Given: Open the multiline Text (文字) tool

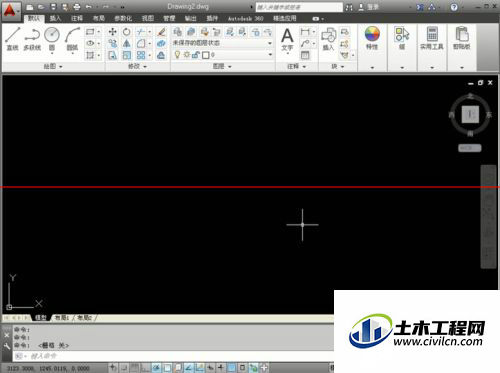Looking at the screenshot, I should (x=287, y=39).
